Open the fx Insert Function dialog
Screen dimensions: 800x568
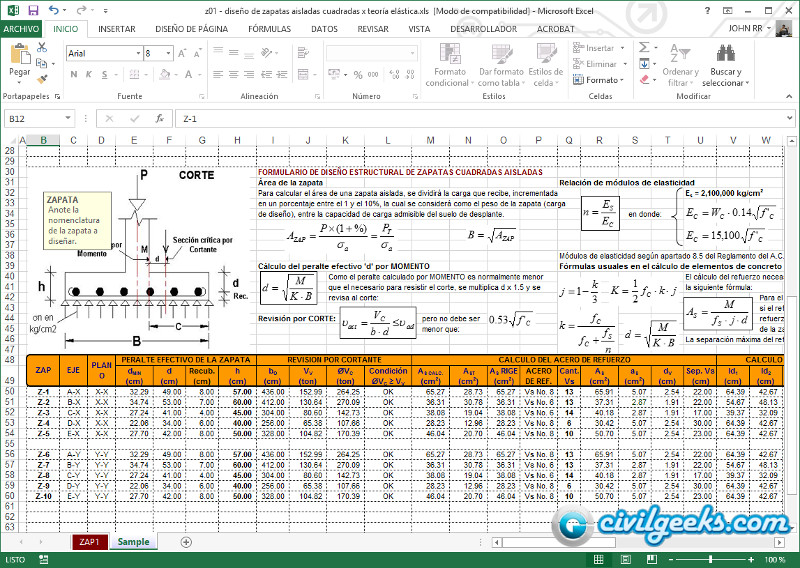tap(159, 118)
